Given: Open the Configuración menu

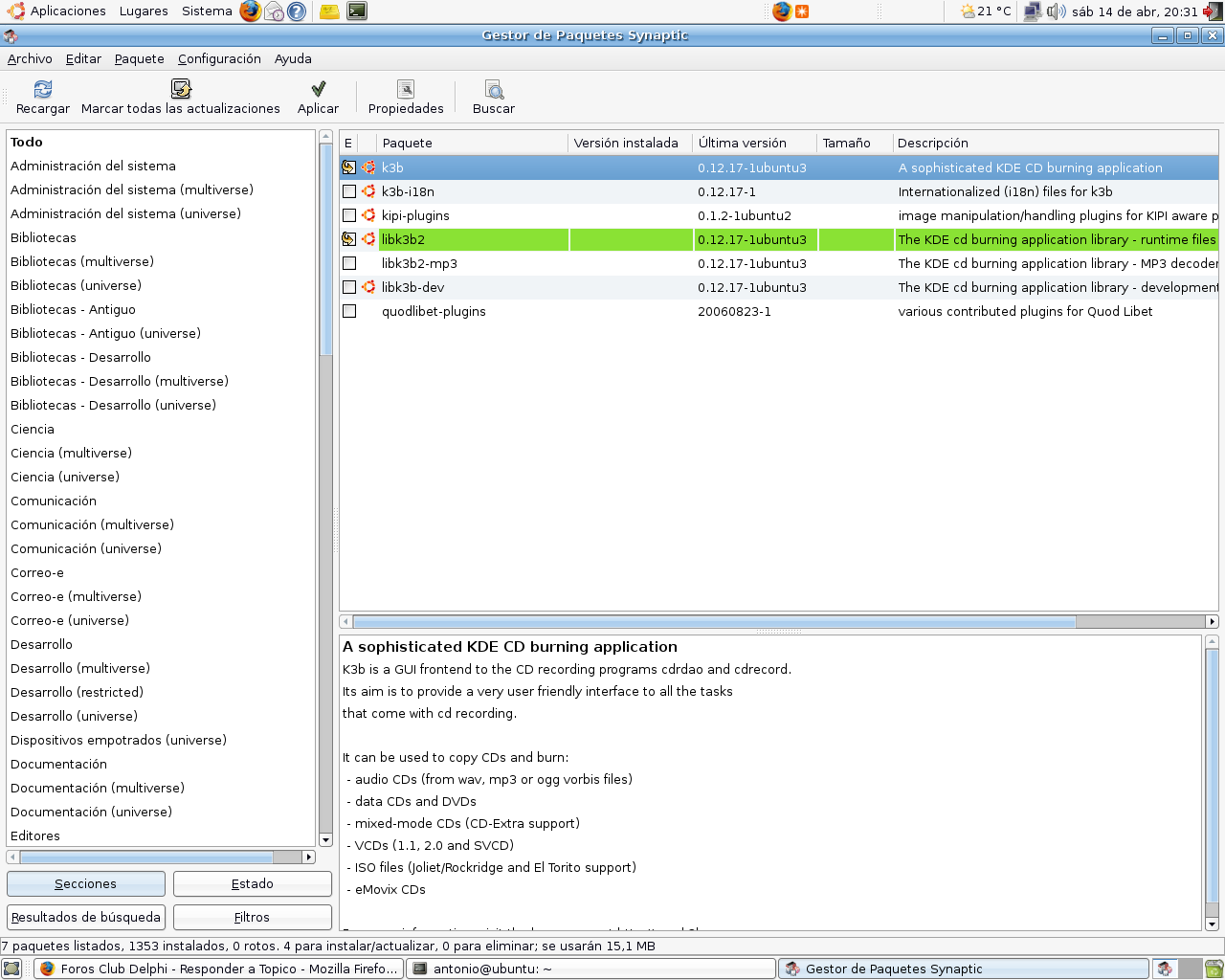Looking at the screenshot, I should [x=219, y=58].
